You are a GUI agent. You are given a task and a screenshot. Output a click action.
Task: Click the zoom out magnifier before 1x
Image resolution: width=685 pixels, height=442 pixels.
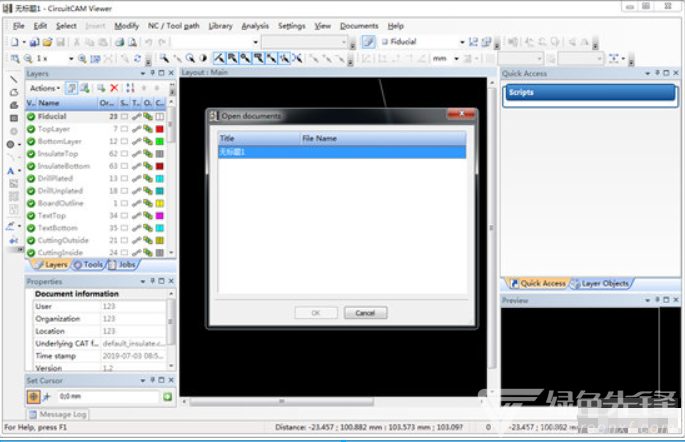28,59
